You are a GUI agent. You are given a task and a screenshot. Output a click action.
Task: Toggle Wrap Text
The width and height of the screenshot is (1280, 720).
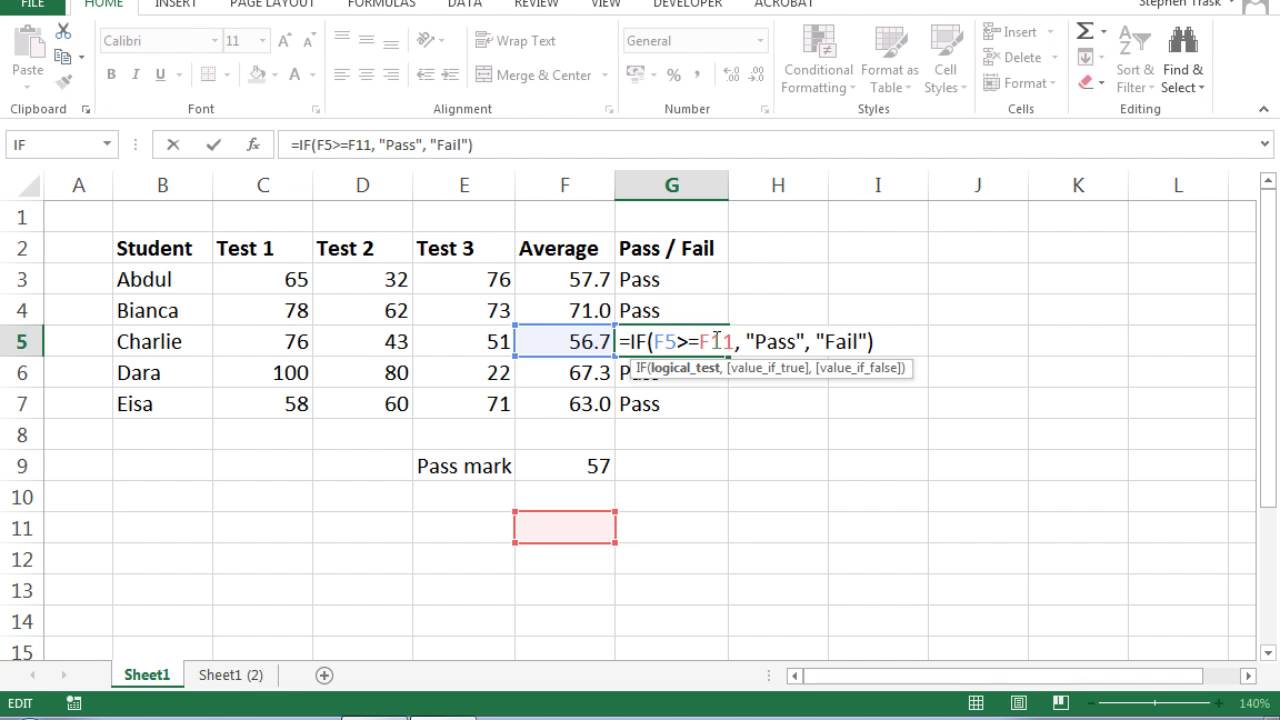(515, 41)
